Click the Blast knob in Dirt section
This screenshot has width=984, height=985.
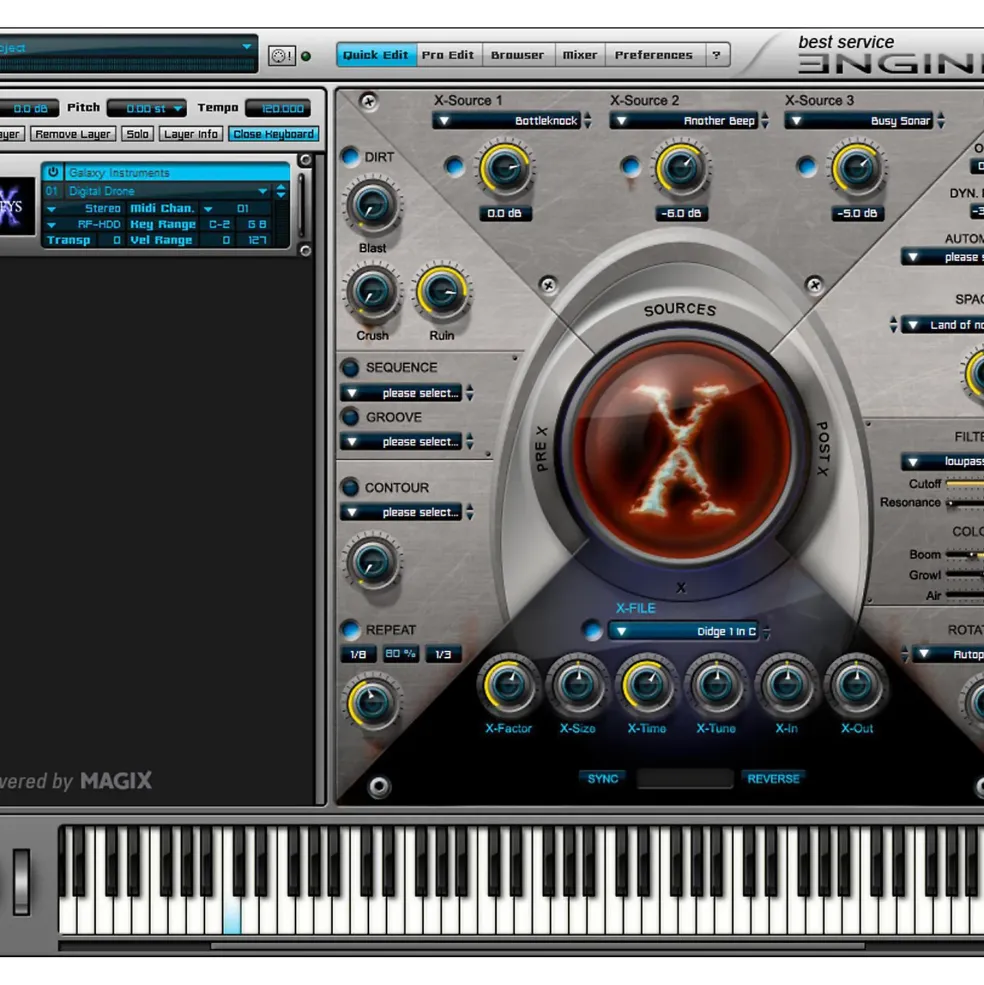pyautogui.click(x=372, y=205)
